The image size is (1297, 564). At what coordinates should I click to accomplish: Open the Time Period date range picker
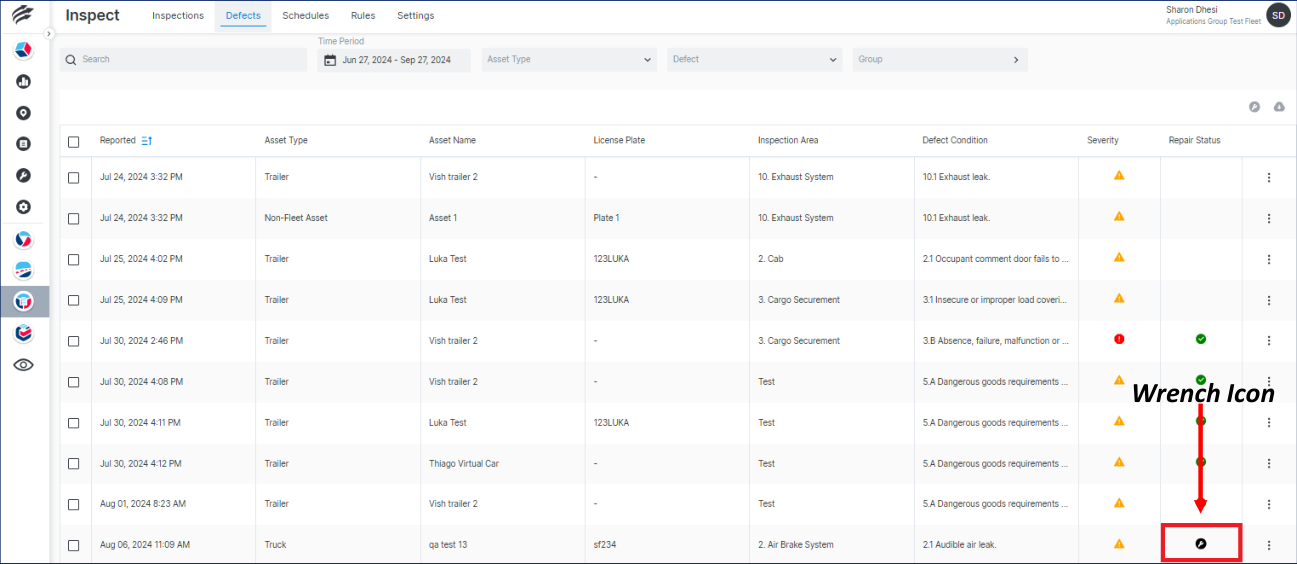click(x=394, y=60)
